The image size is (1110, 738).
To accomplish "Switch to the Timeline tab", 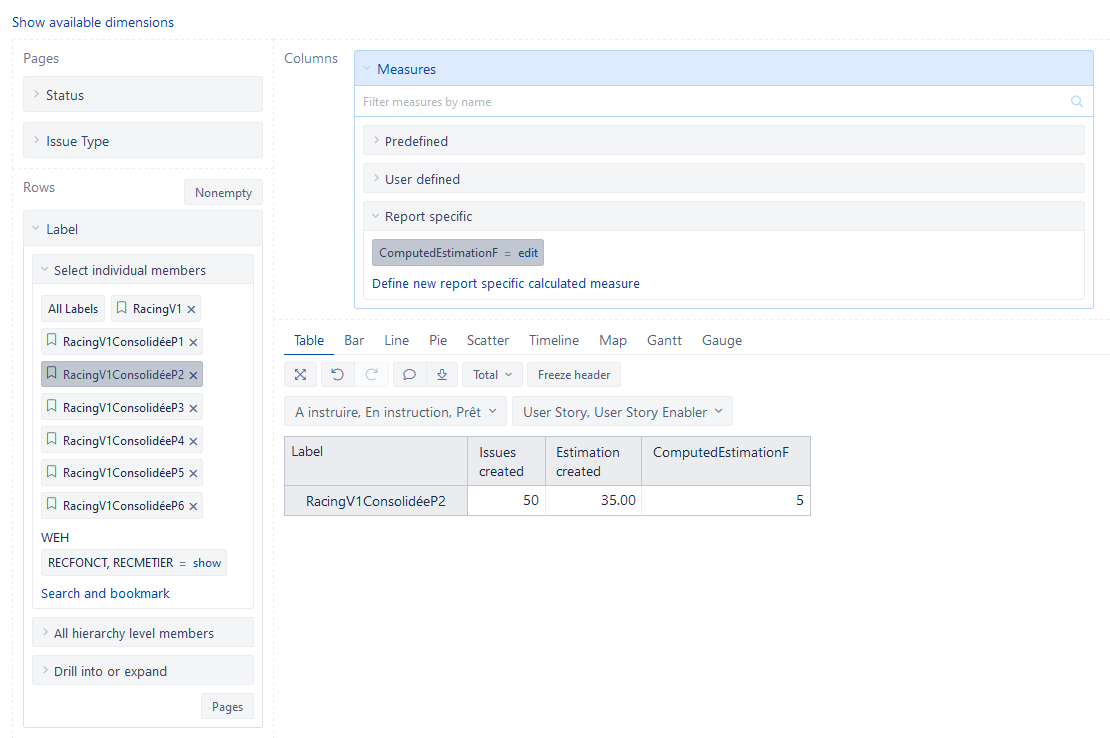I will [x=554, y=340].
